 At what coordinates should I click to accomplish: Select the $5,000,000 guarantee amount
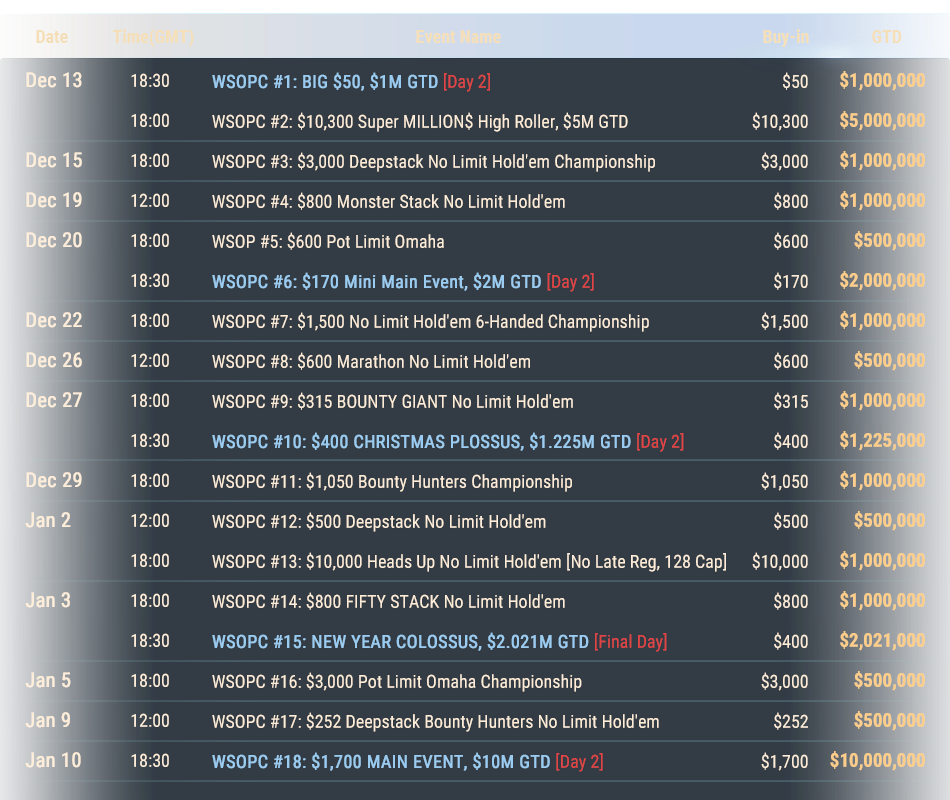(x=882, y=120)
